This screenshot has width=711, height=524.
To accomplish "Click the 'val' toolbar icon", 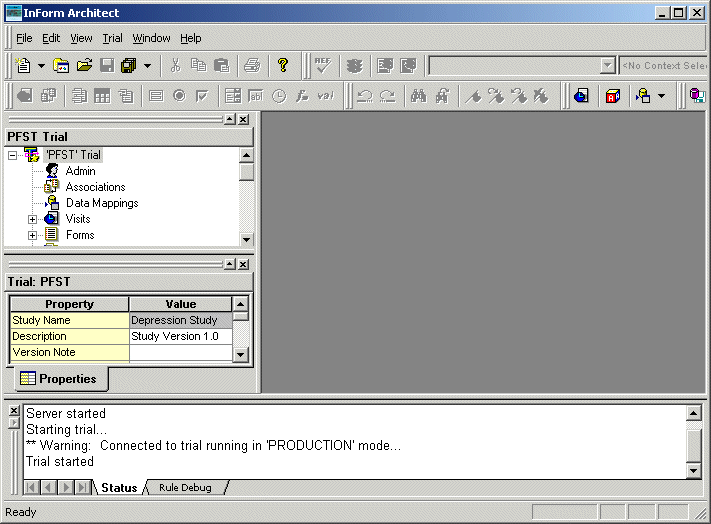I will click(x=325, y=96).
